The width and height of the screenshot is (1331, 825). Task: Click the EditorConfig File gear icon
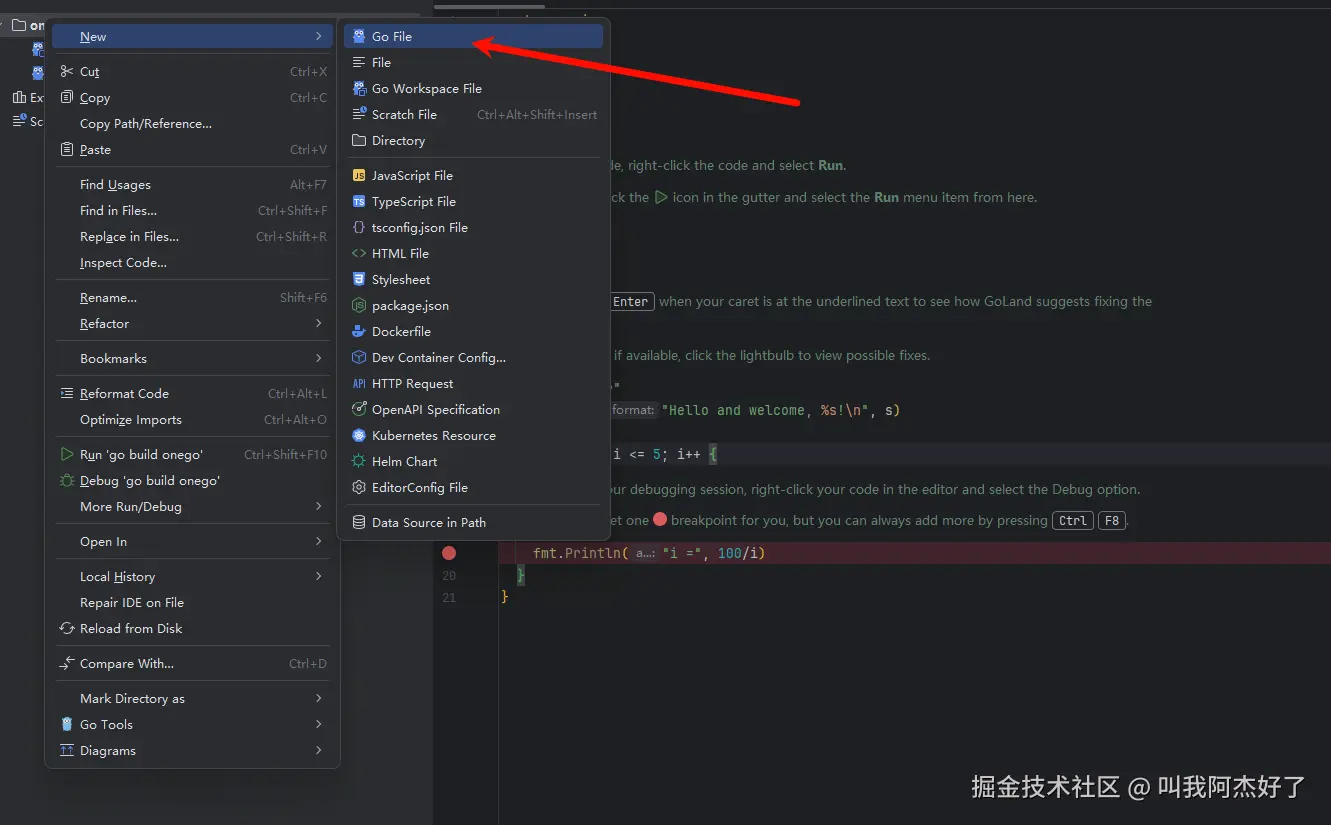[x=359, y=487]
